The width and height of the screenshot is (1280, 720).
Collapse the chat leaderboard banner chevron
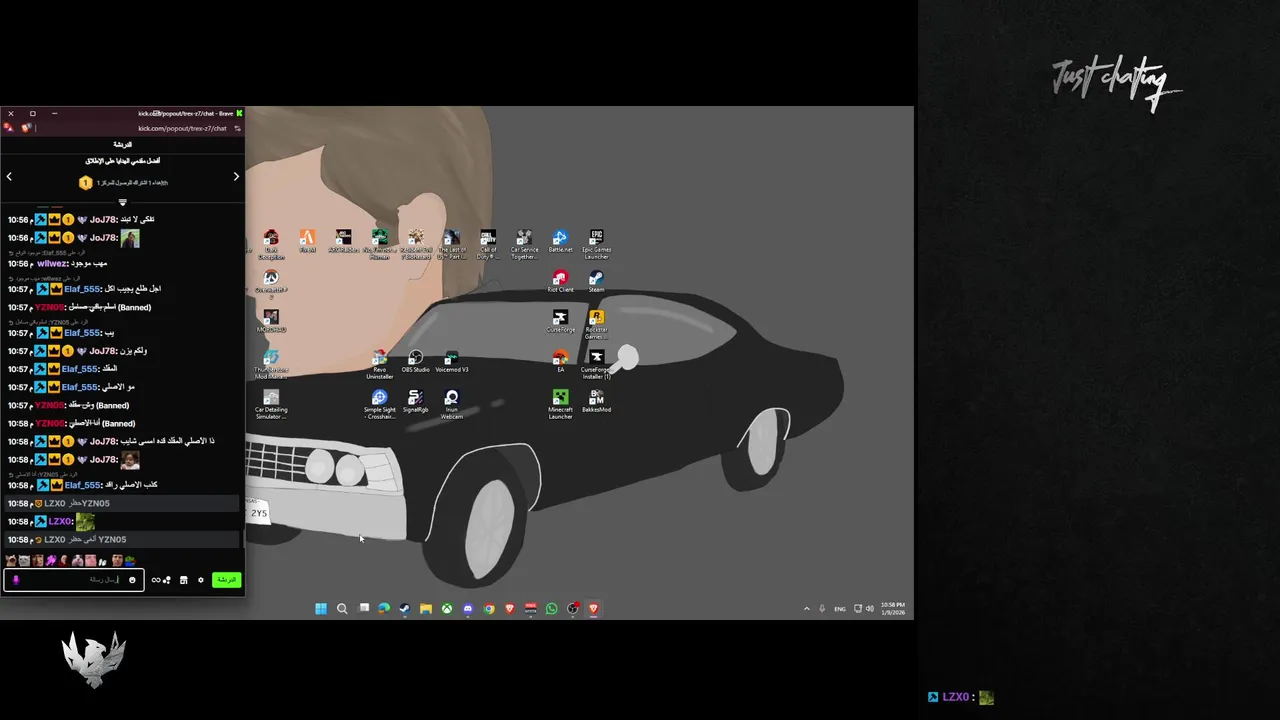[x=123, y=202]
